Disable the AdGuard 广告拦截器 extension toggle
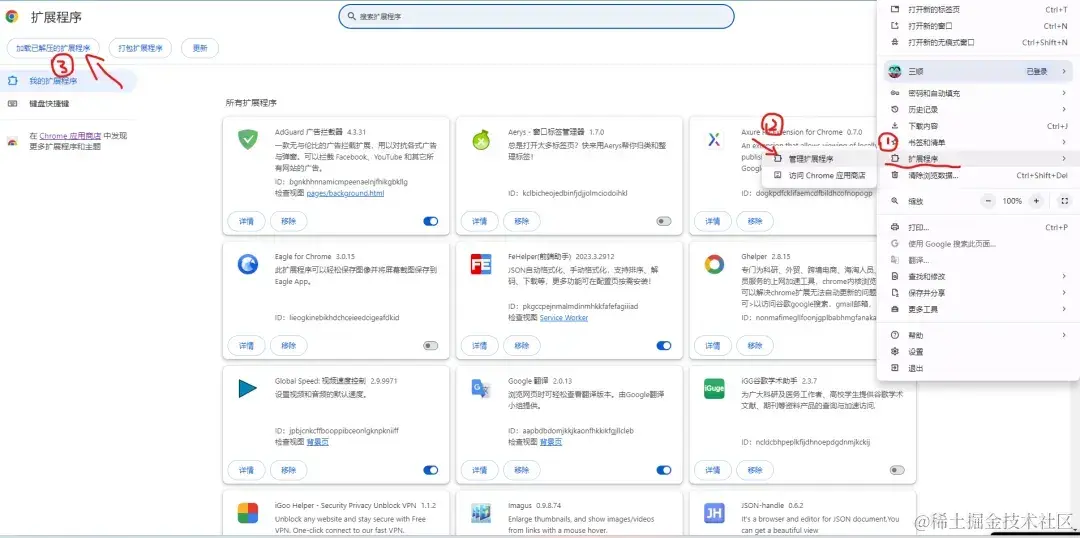Image resolution: width=1080 pixels, height=538 pixels. [431, 221]
